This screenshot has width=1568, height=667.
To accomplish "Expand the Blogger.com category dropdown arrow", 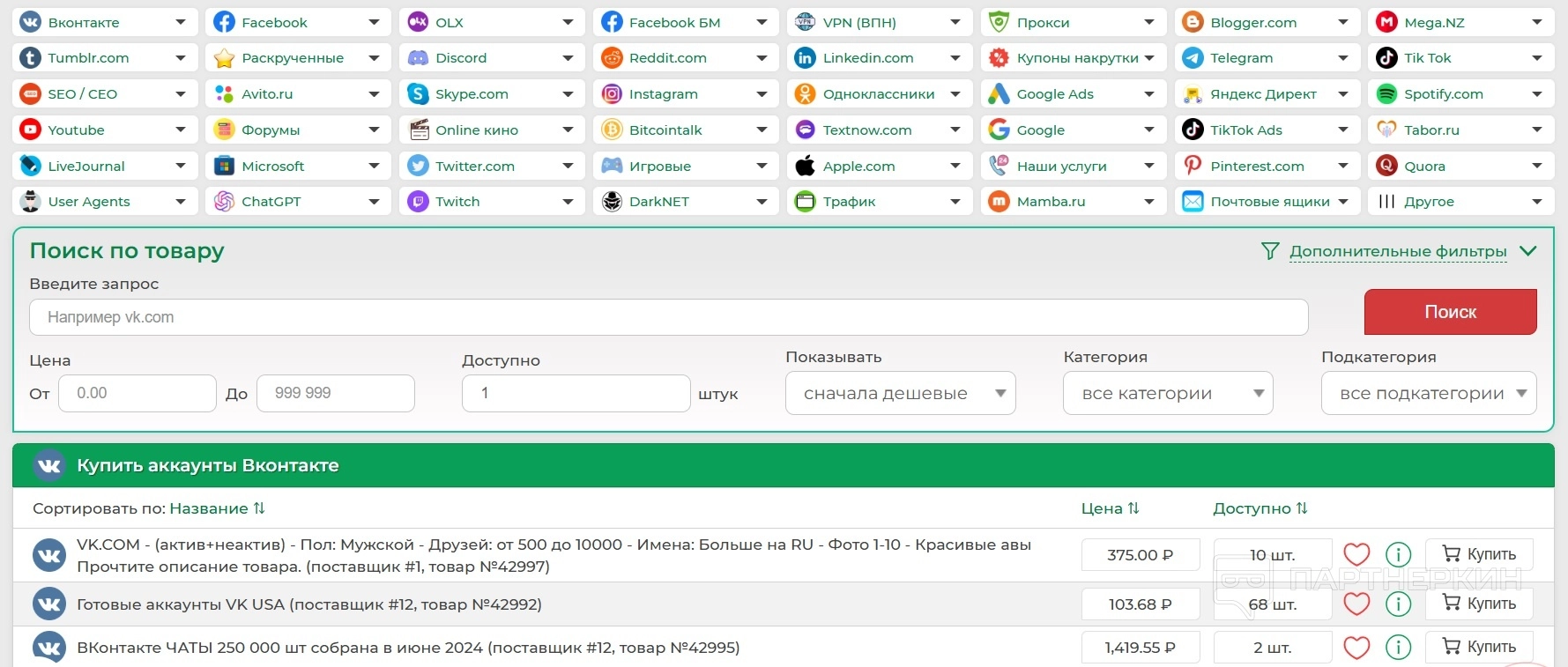I will click(1343, 22).
